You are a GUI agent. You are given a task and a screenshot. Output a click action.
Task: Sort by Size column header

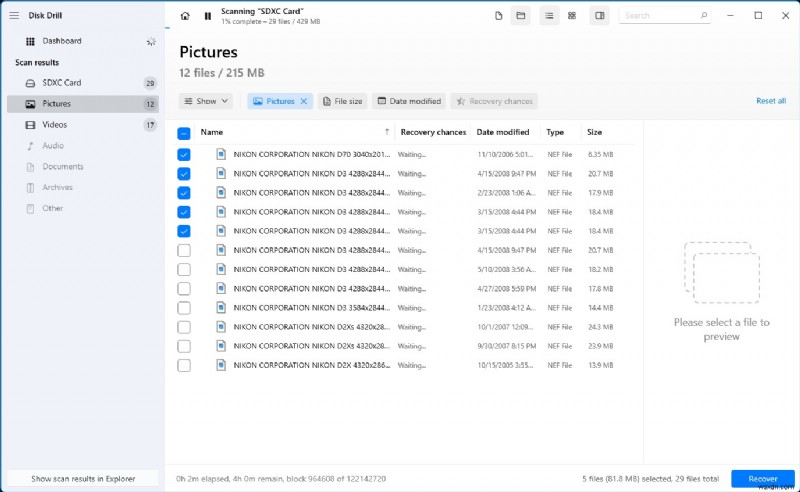[x=594, y=132]
